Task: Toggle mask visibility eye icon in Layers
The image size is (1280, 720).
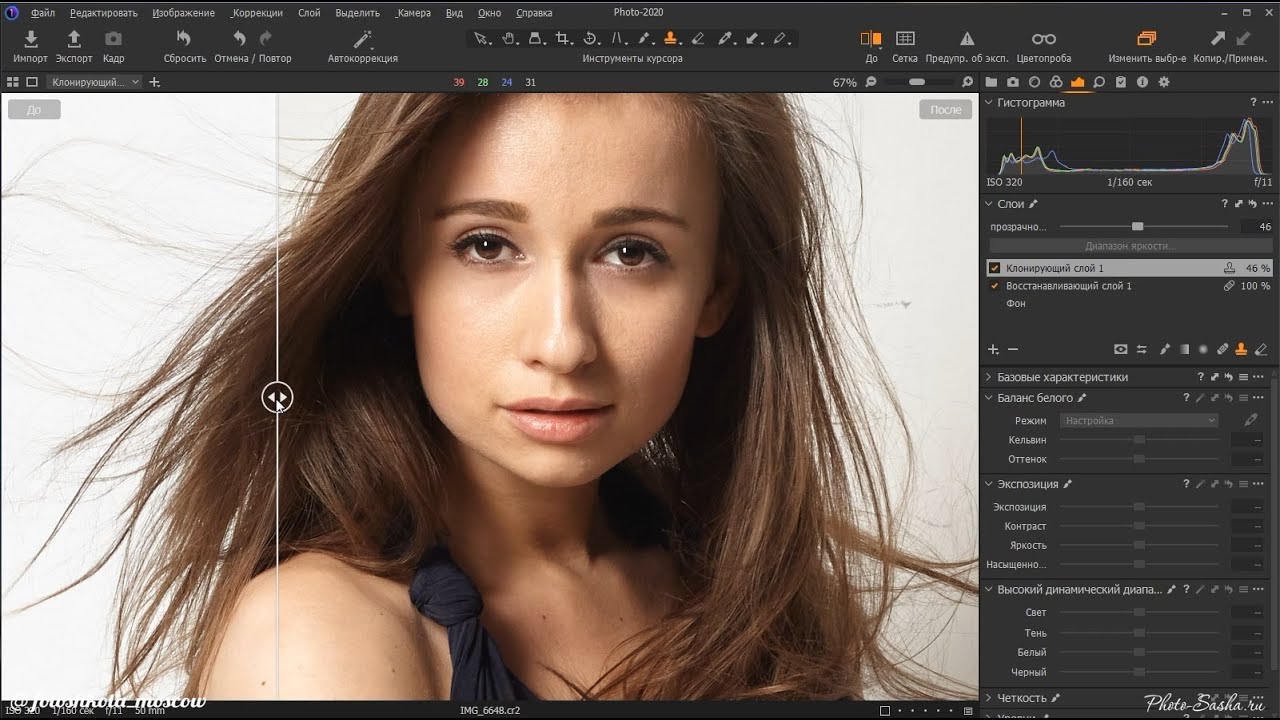Action: pos(1120,349)
